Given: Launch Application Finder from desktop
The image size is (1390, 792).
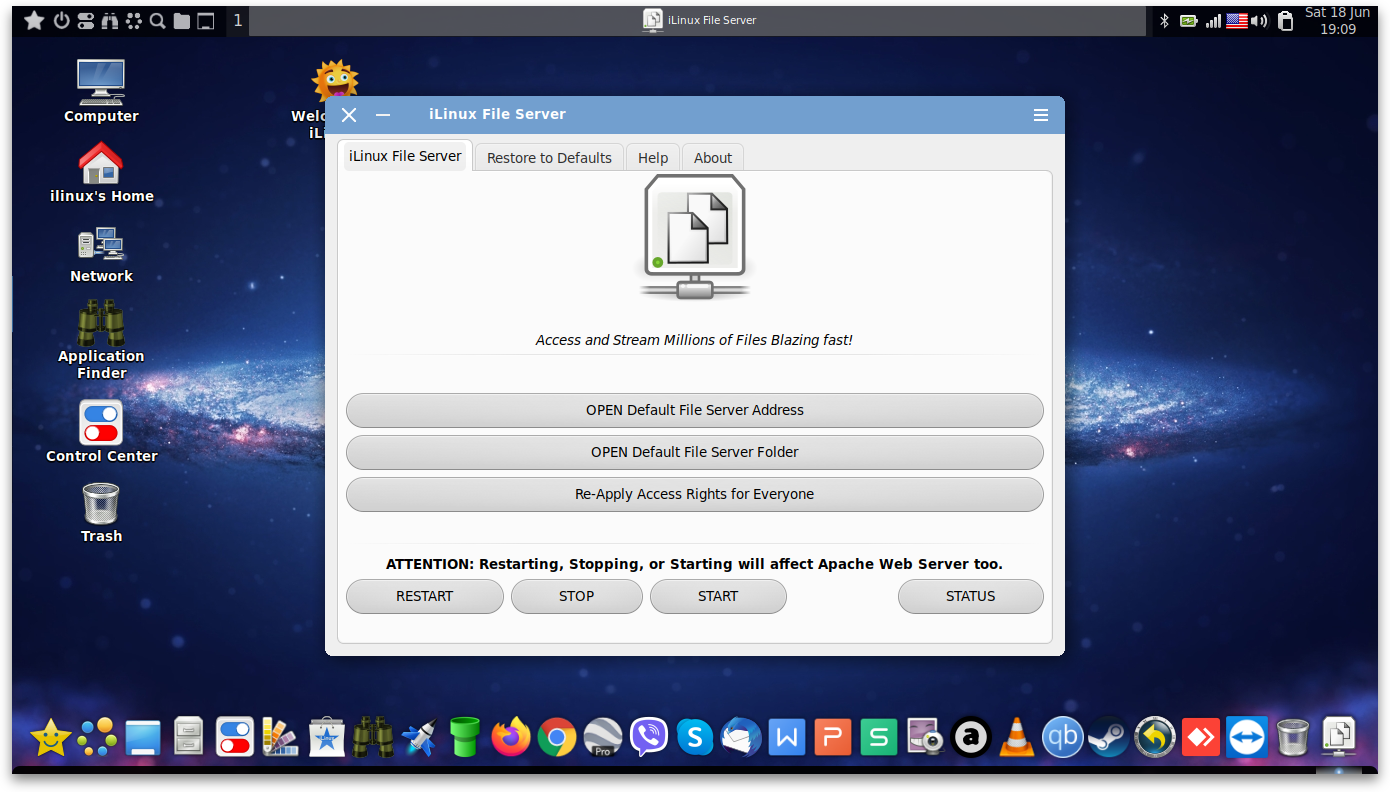Looking at the screenshot, I should click(x=101, y=340).
